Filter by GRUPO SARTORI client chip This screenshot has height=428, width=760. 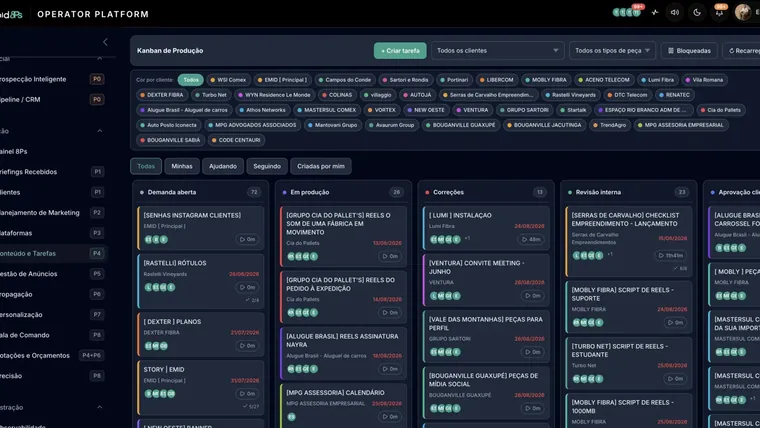coord(524,110)
